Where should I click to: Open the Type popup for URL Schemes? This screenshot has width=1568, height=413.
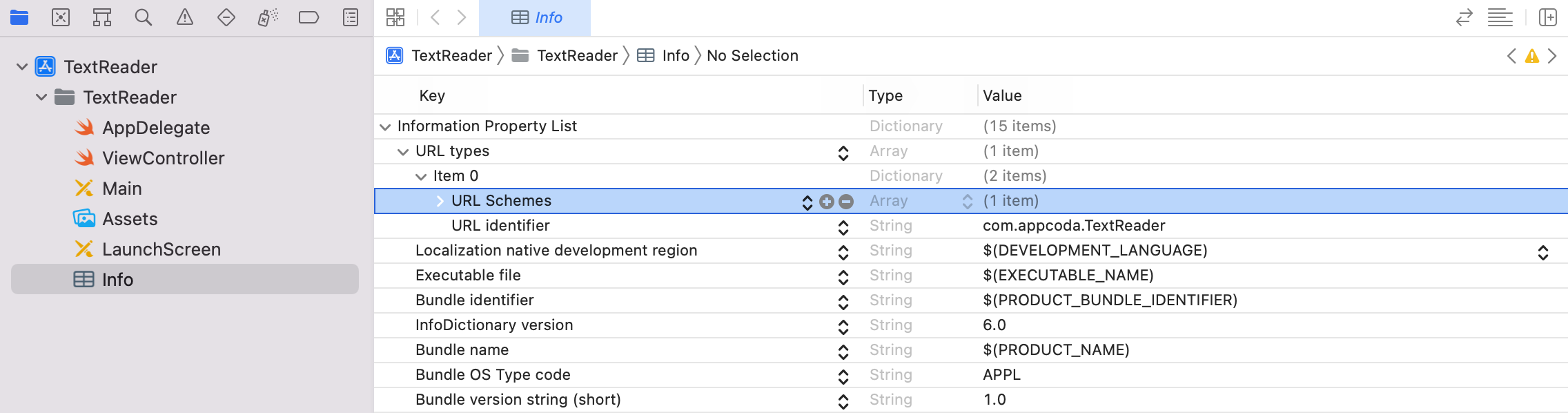(968, 201)
